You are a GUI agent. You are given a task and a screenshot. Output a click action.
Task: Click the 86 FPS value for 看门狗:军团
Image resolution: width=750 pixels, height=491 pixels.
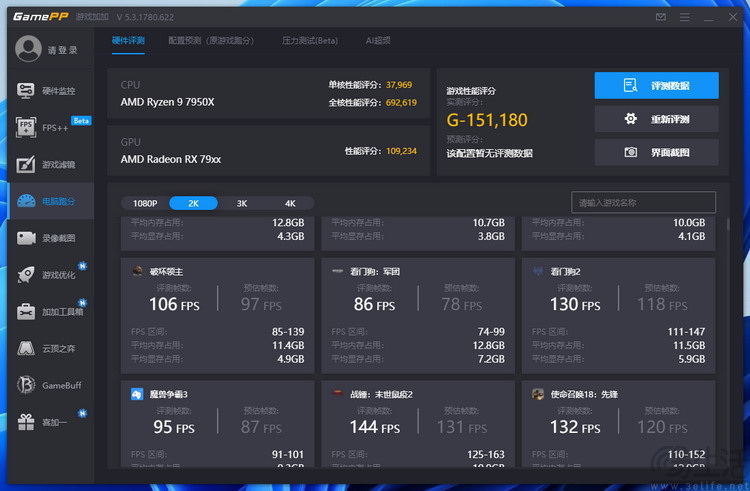click(375, 304)
